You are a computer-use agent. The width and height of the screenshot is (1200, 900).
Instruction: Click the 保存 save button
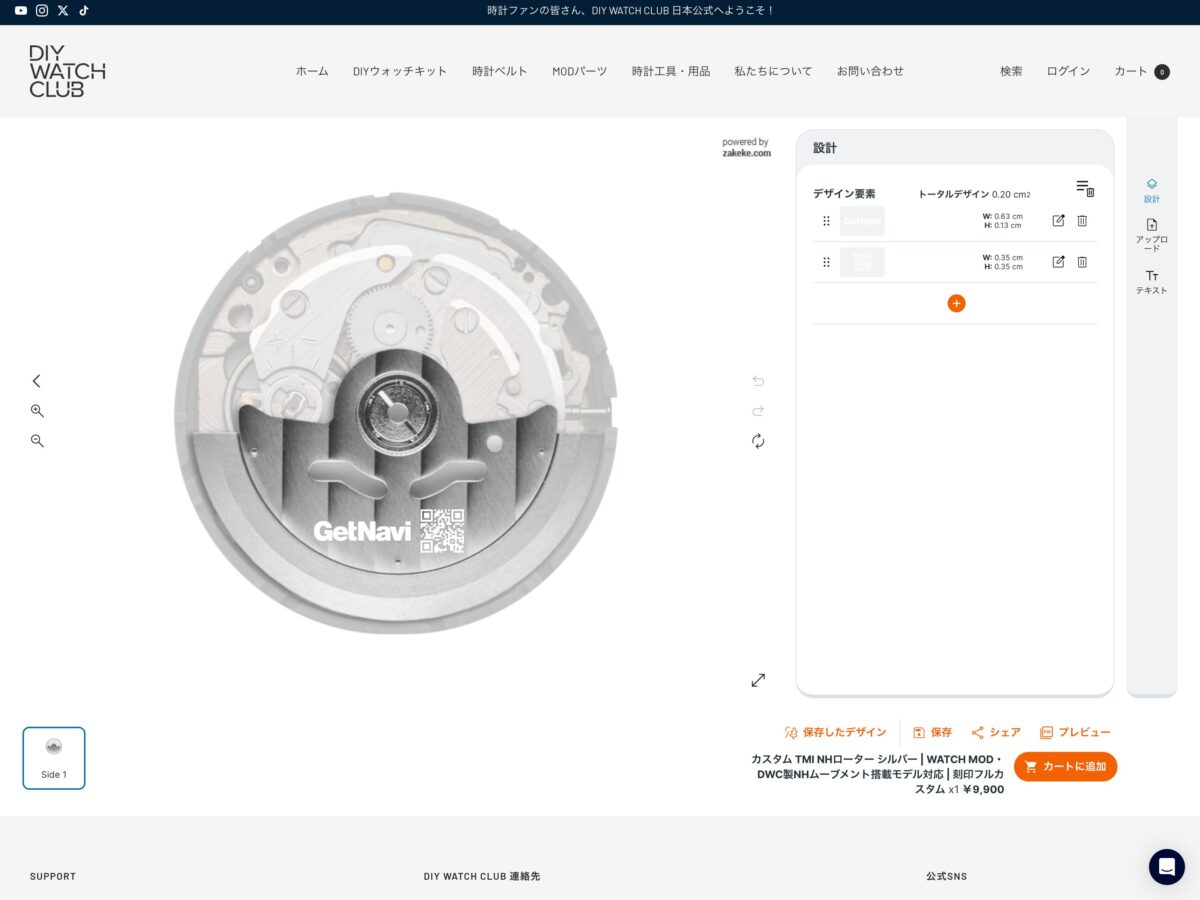pos(932,732)
